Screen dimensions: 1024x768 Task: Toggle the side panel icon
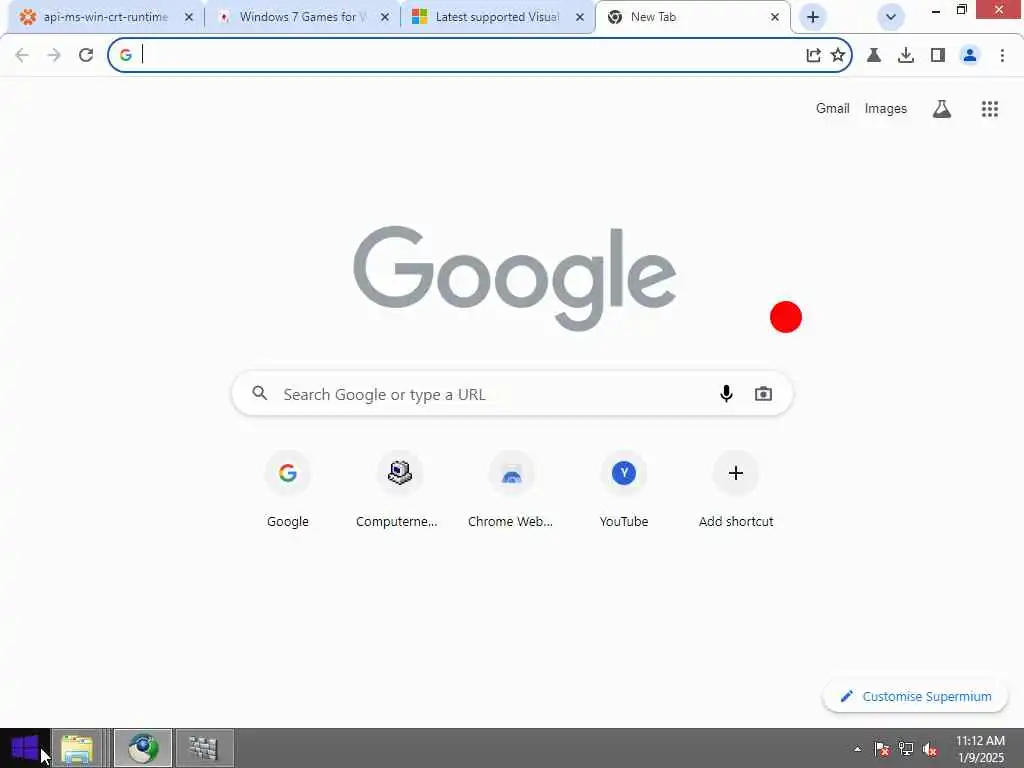938,56
